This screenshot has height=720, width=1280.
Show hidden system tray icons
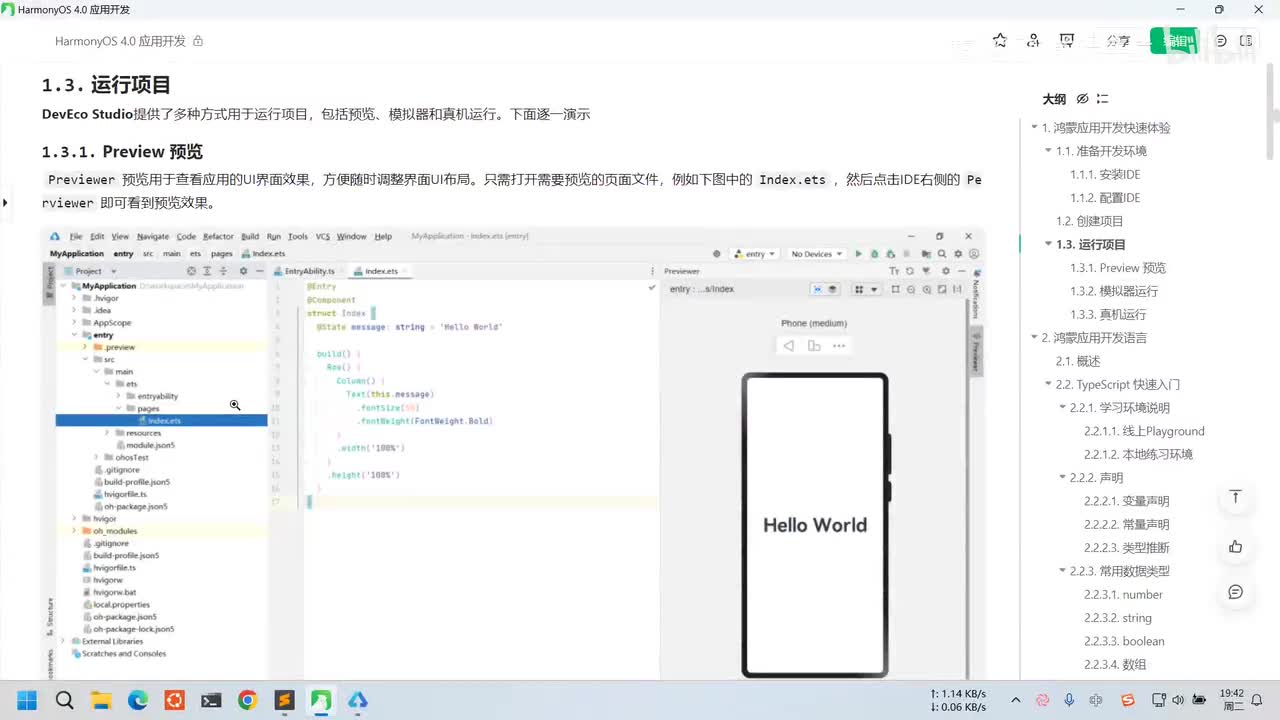click(1016, 700)
